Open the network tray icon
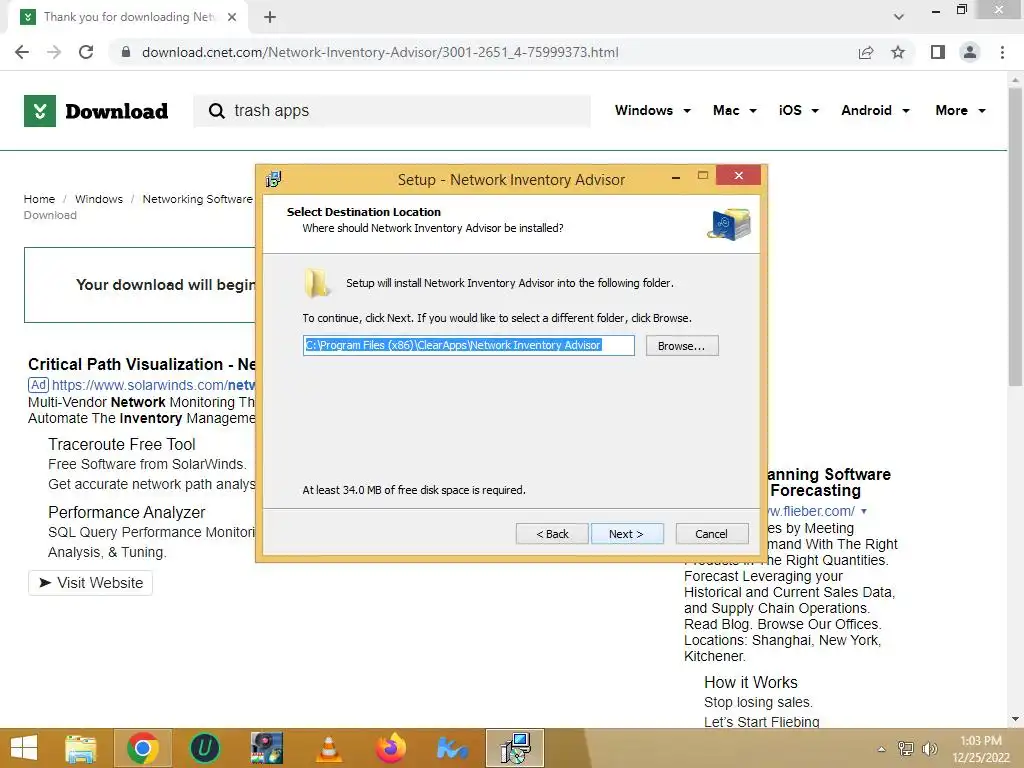The image size is (1024, 768). (x=905, y=748)
